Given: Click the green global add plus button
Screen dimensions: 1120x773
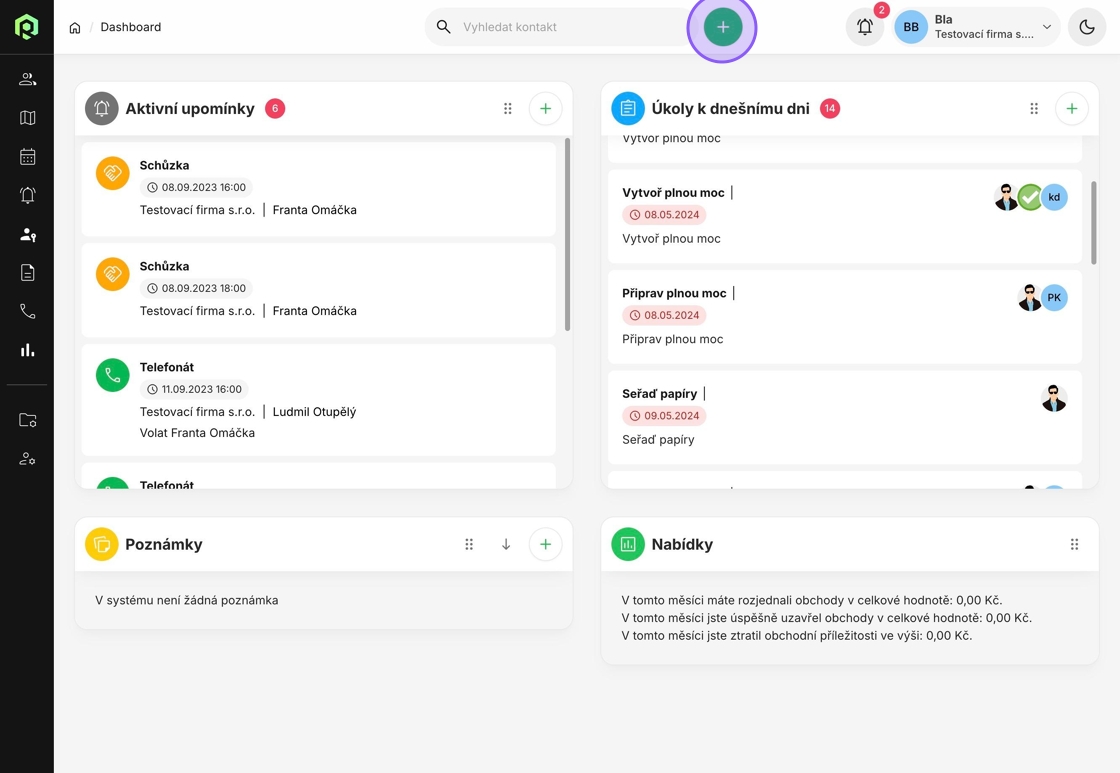Looking at the screenshot, I should 722,27.
